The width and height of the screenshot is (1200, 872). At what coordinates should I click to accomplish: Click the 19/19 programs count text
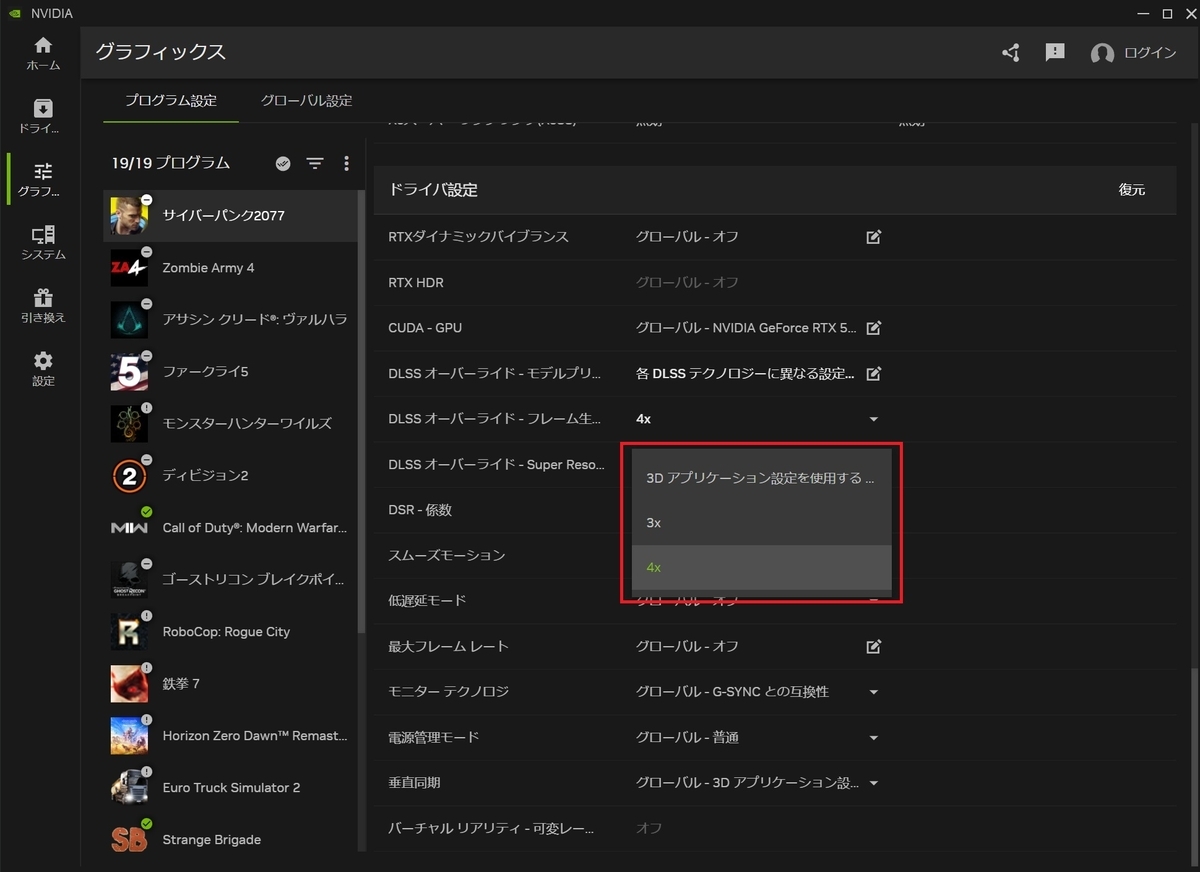point(171,163)
